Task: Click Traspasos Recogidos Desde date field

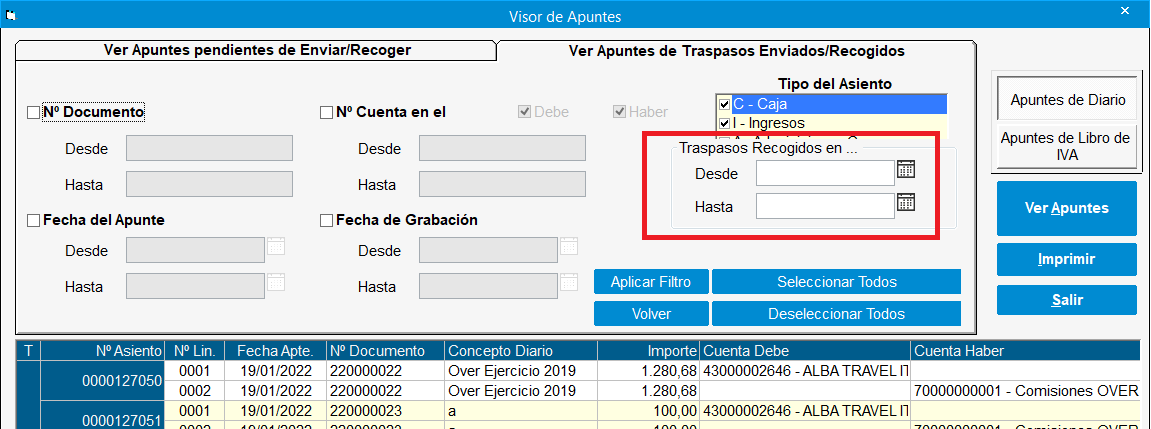Action: tap(825, 173)
